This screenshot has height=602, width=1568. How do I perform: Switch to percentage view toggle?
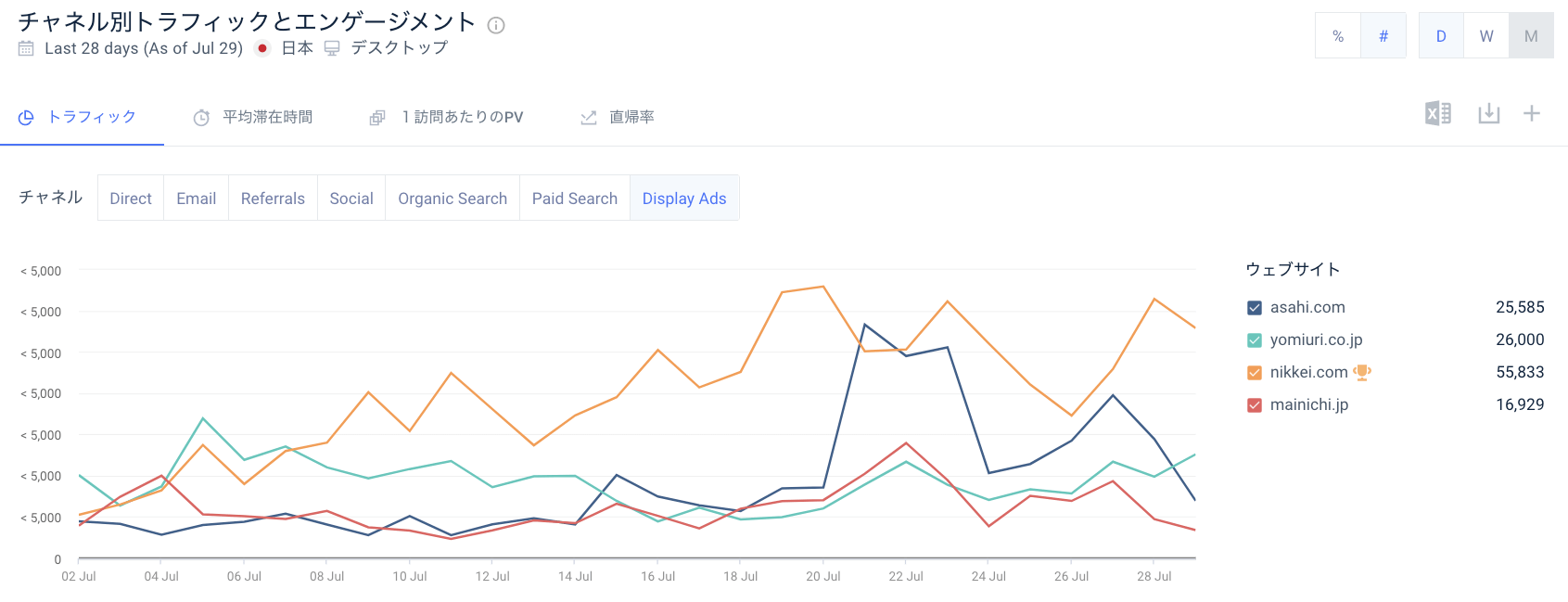1337,36
